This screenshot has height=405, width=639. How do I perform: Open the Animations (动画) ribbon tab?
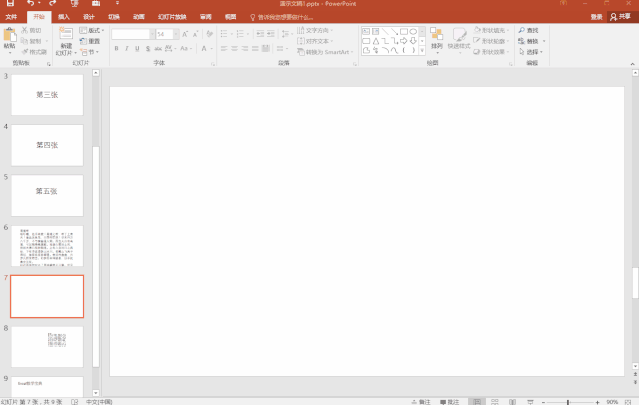[139, 17]
